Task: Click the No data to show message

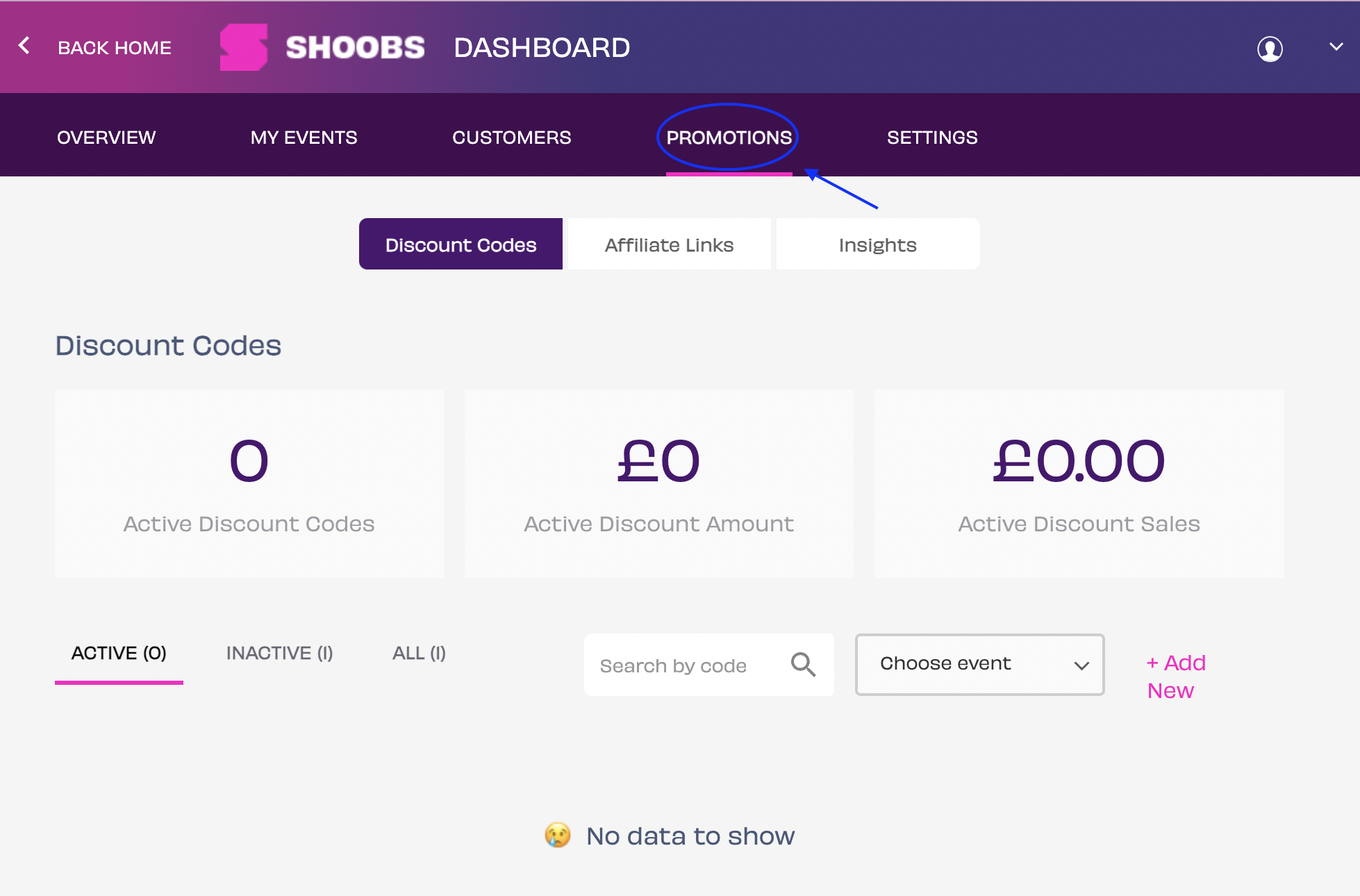Action: (x=690, y=836)
